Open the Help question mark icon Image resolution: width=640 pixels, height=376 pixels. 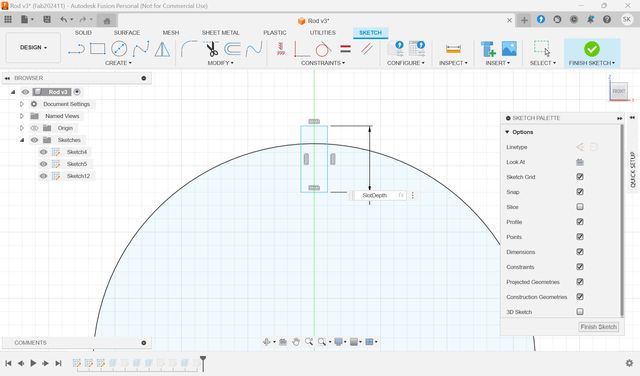click(x=607, y=20)
